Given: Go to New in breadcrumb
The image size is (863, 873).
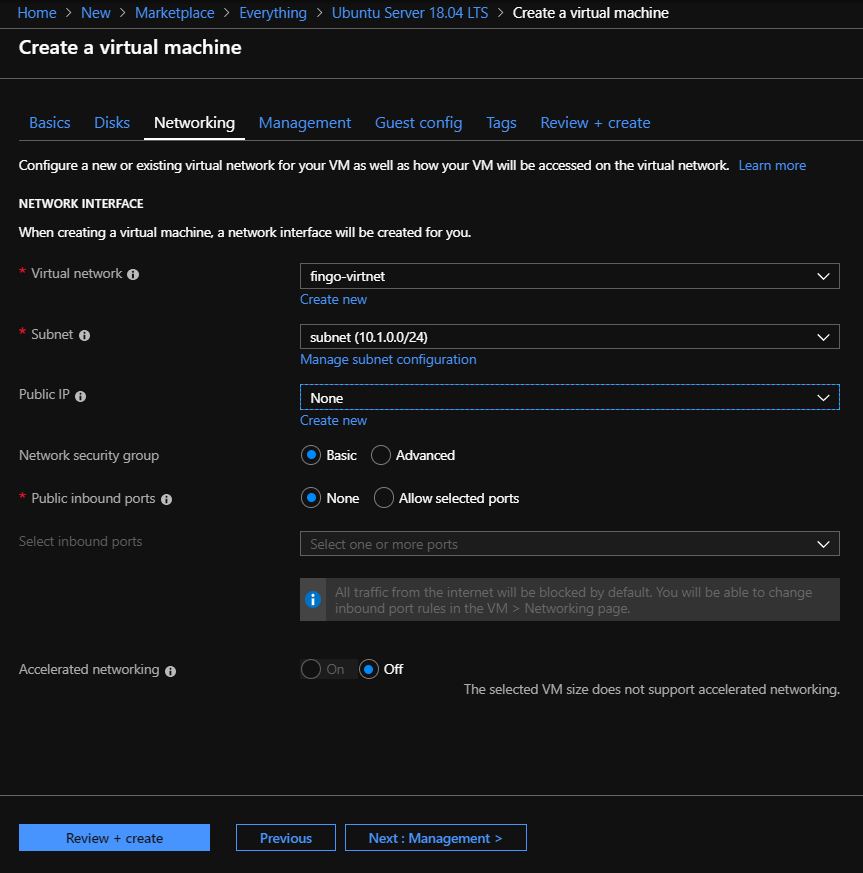Looking at the screenshot, I should coord(96,13).
